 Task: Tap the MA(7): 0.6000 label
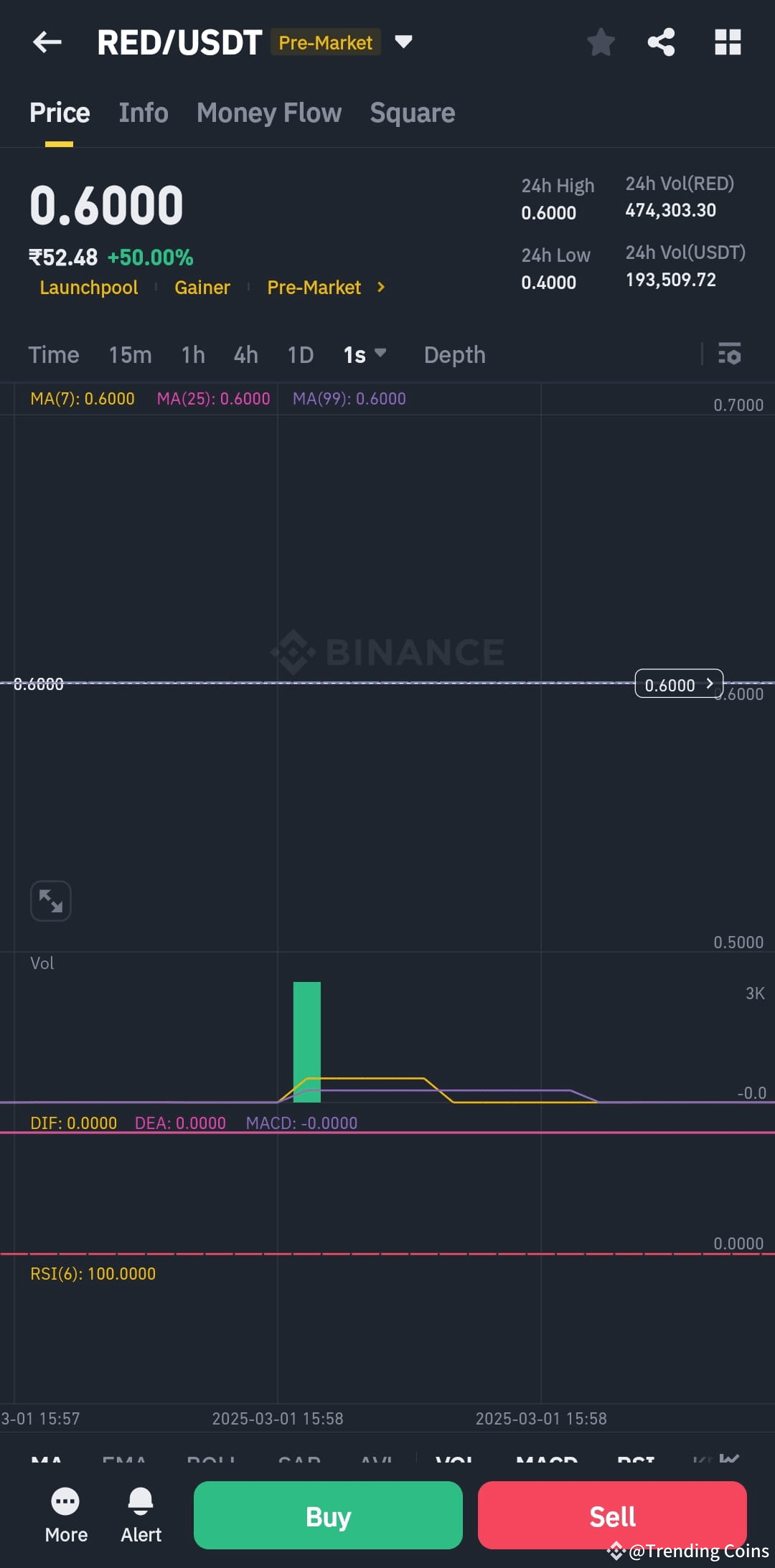(x=83, y=399)
